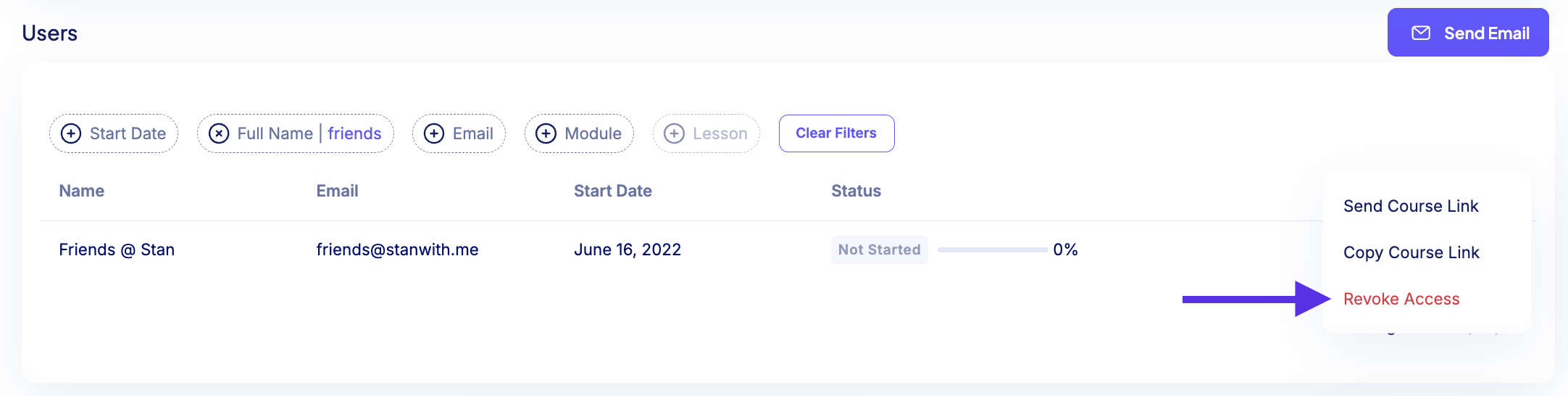This screenshot has height=396, width=1568.
Task: Click the Clear Filters button
Action: [837, 133]
